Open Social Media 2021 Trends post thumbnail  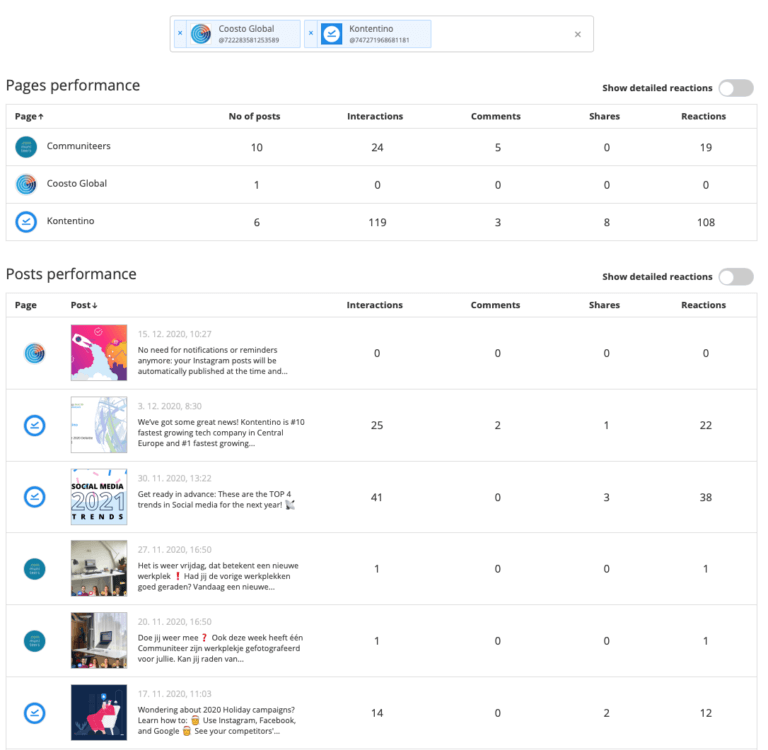click(x=99, y=497)
